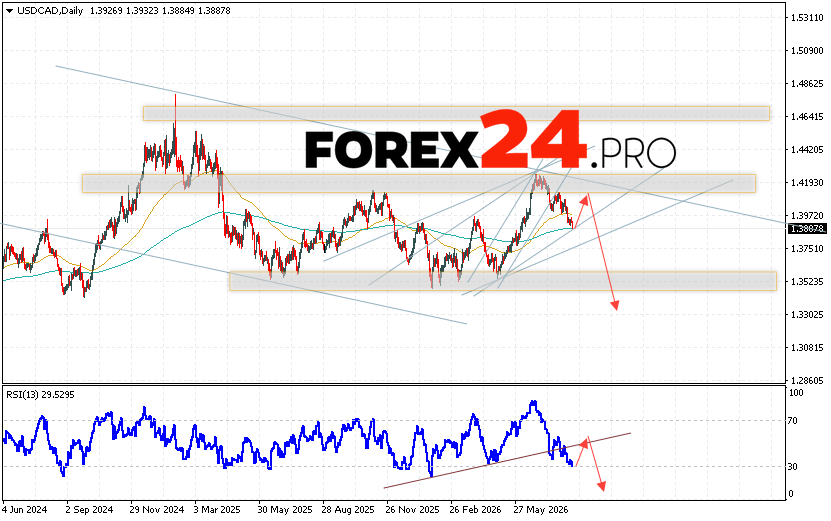Click the RSI(13) 29.5295 indicator label

(x=40, y=394)
